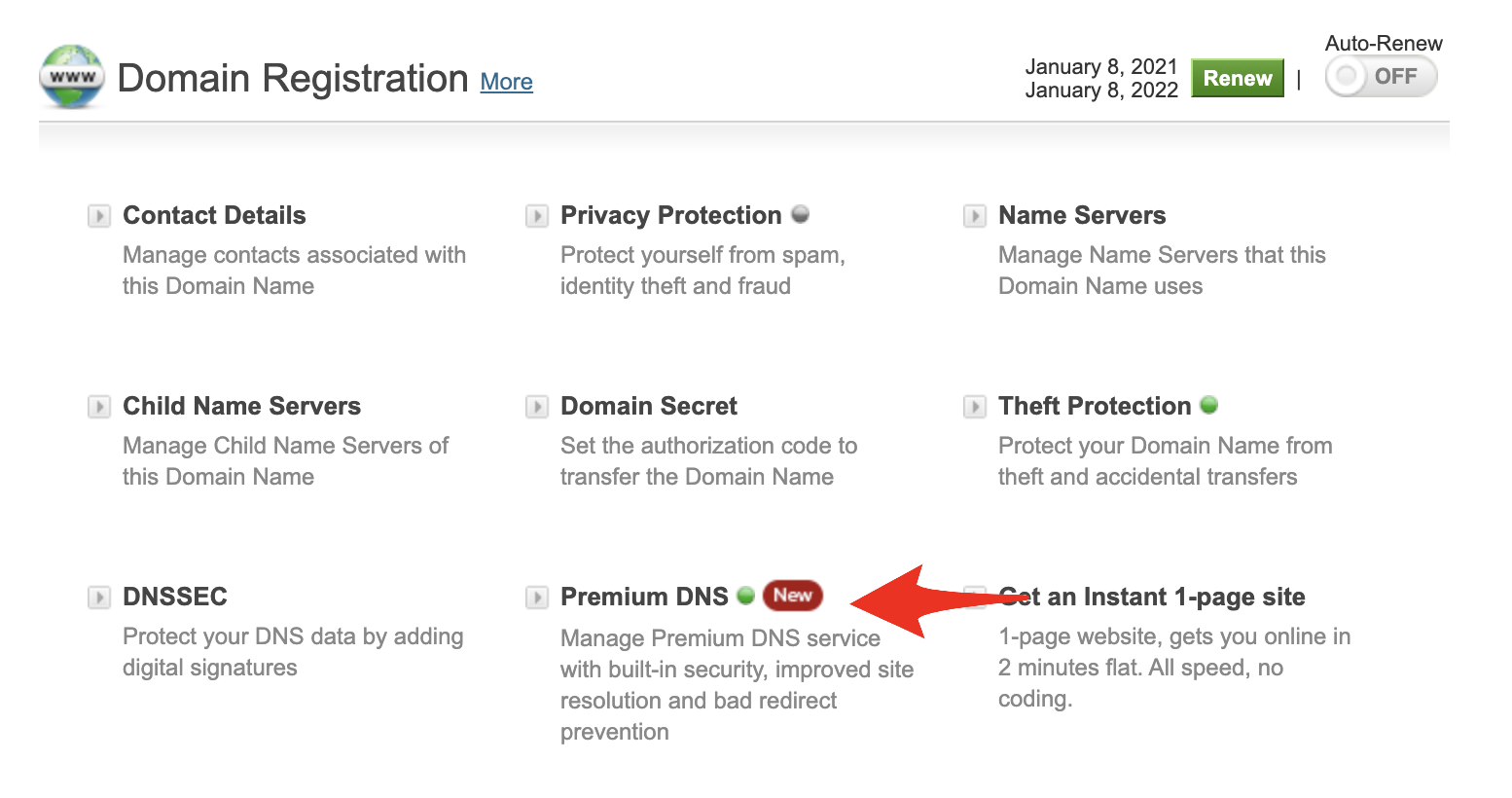Open the More link beside Domain Registration
This screenshot has width=1512, height=798.
506,82
